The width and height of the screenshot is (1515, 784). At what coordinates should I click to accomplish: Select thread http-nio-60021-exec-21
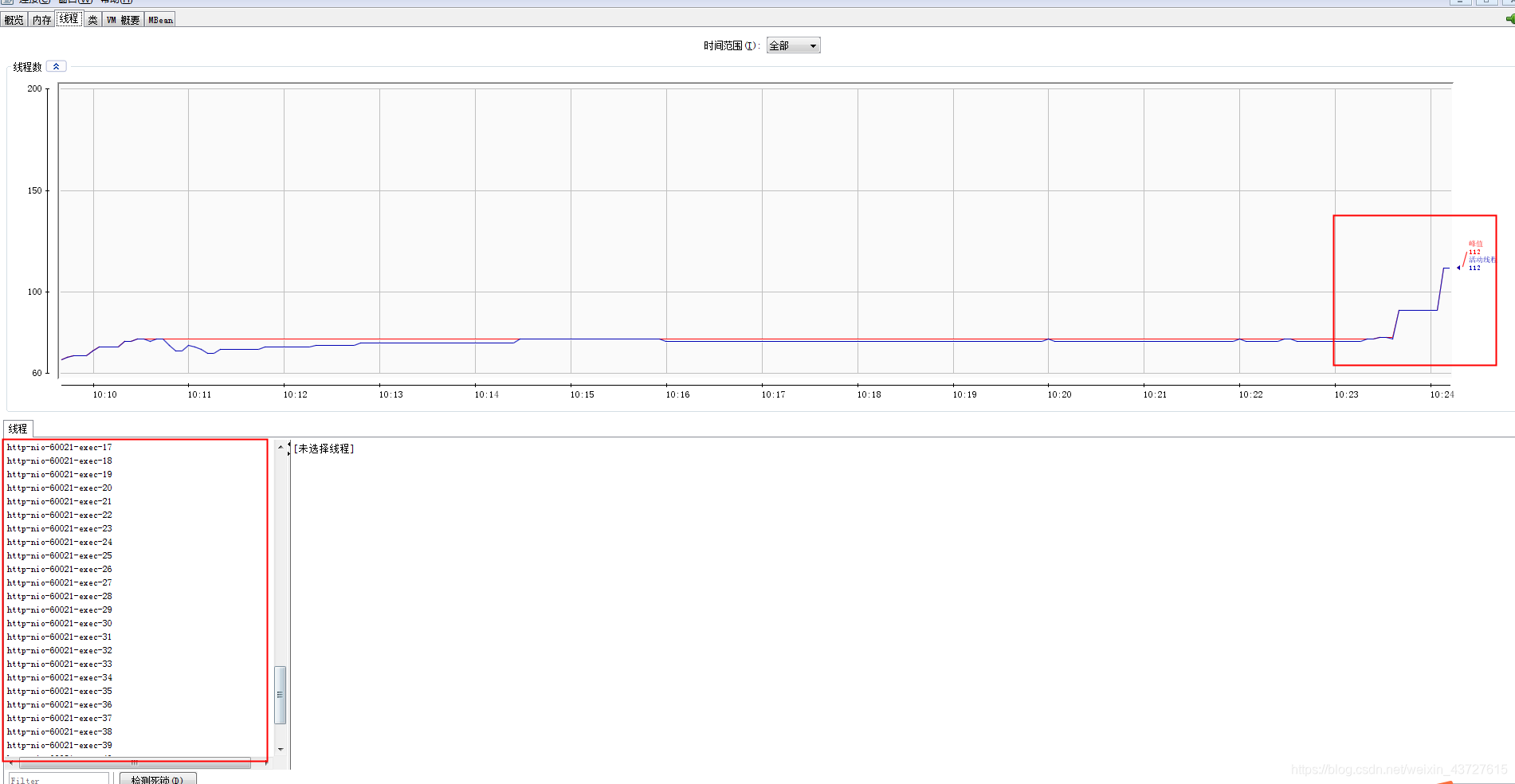click(x=60, y=501)
